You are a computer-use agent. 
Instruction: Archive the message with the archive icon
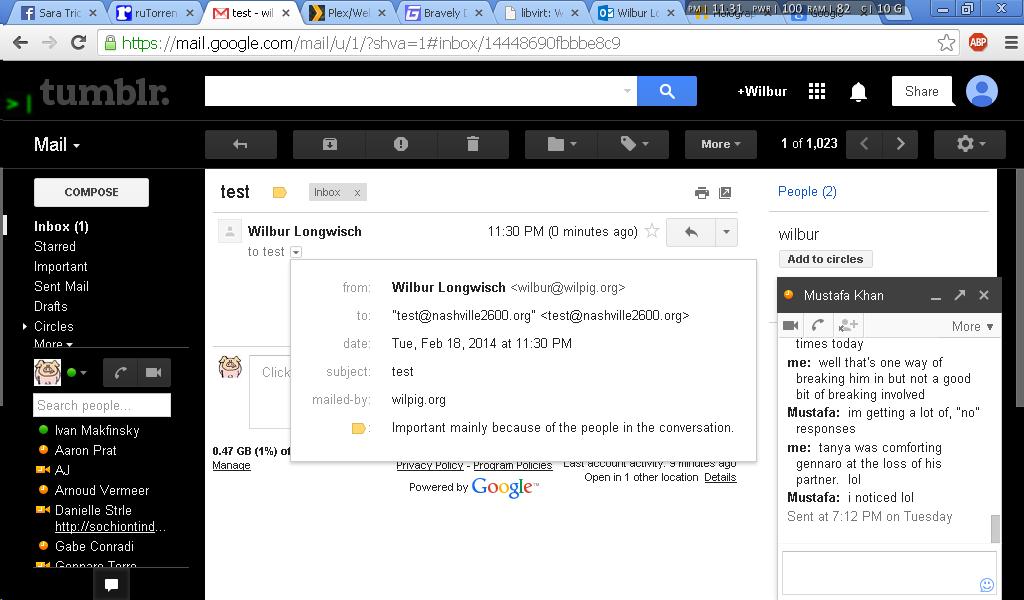click(330, 144)
